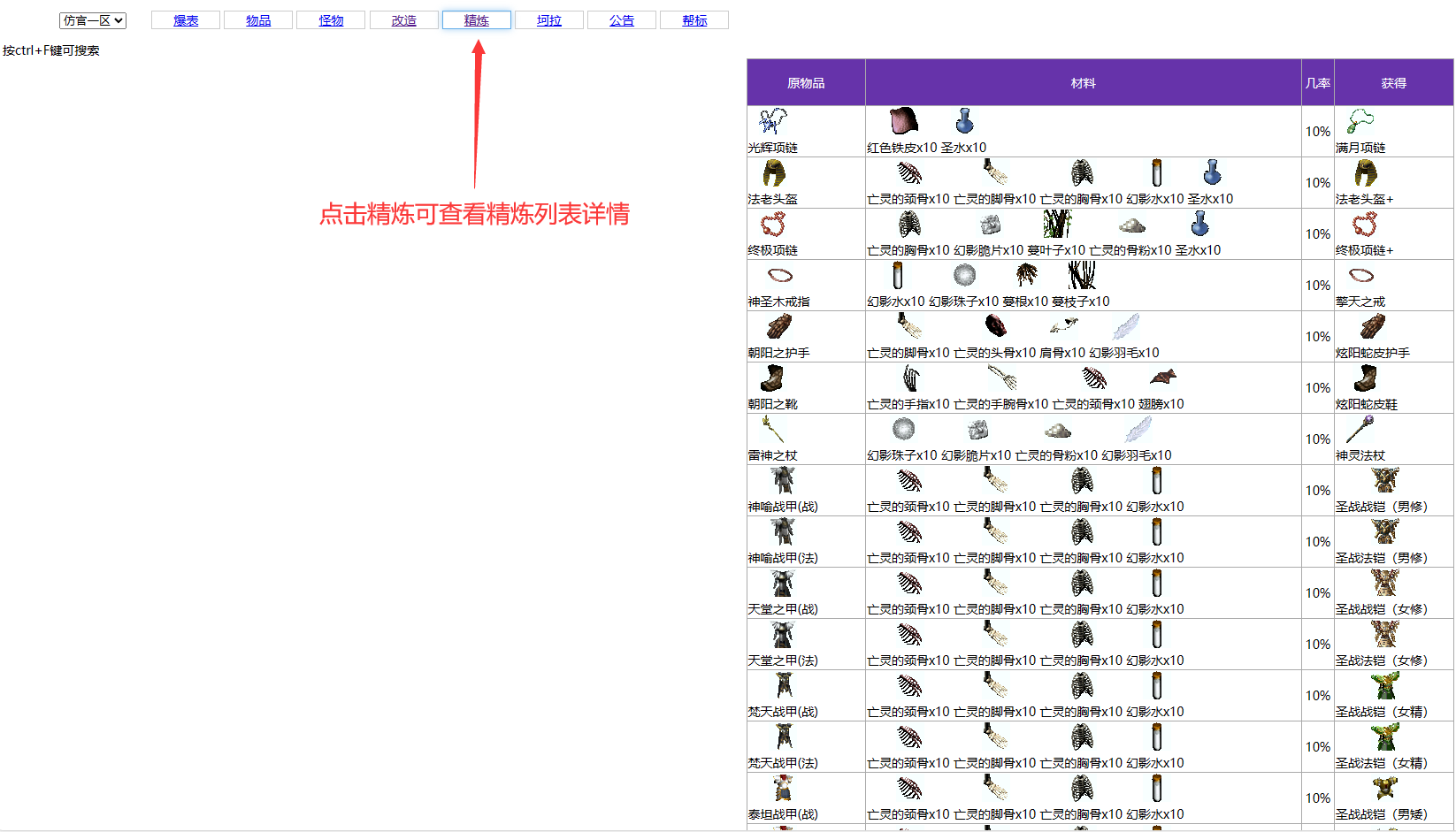1456x832 pixels.
Task: Click the 终极项链+ result icon
Action: [x=1365, y=224]
